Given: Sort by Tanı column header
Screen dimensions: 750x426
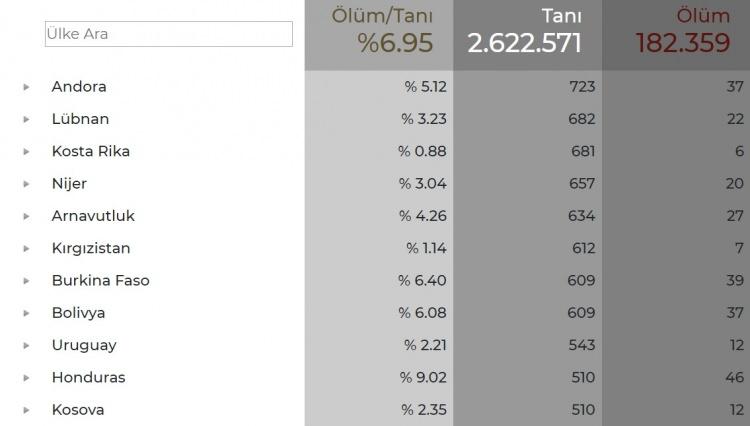Looking at the screenshot, I should coord(561,16).
